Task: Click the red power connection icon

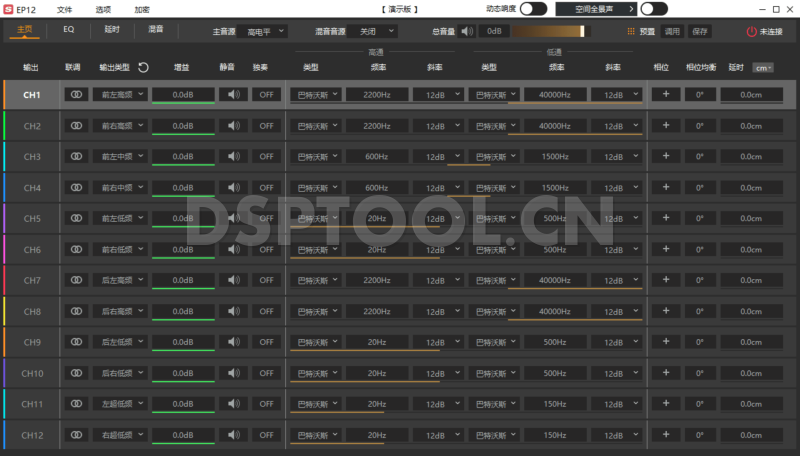Action: (751, 32)
